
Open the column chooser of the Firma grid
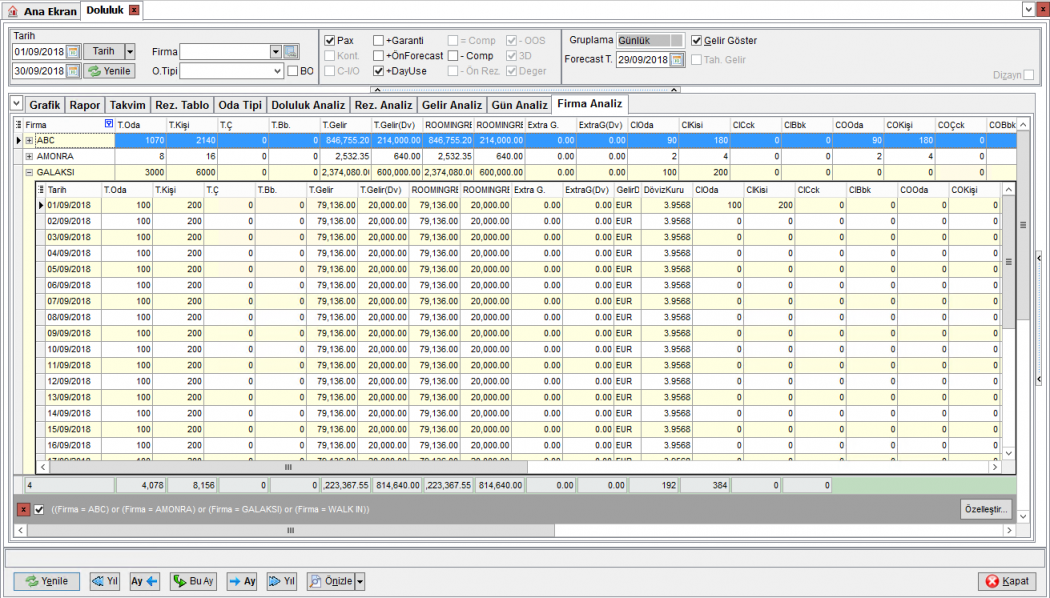19,125
